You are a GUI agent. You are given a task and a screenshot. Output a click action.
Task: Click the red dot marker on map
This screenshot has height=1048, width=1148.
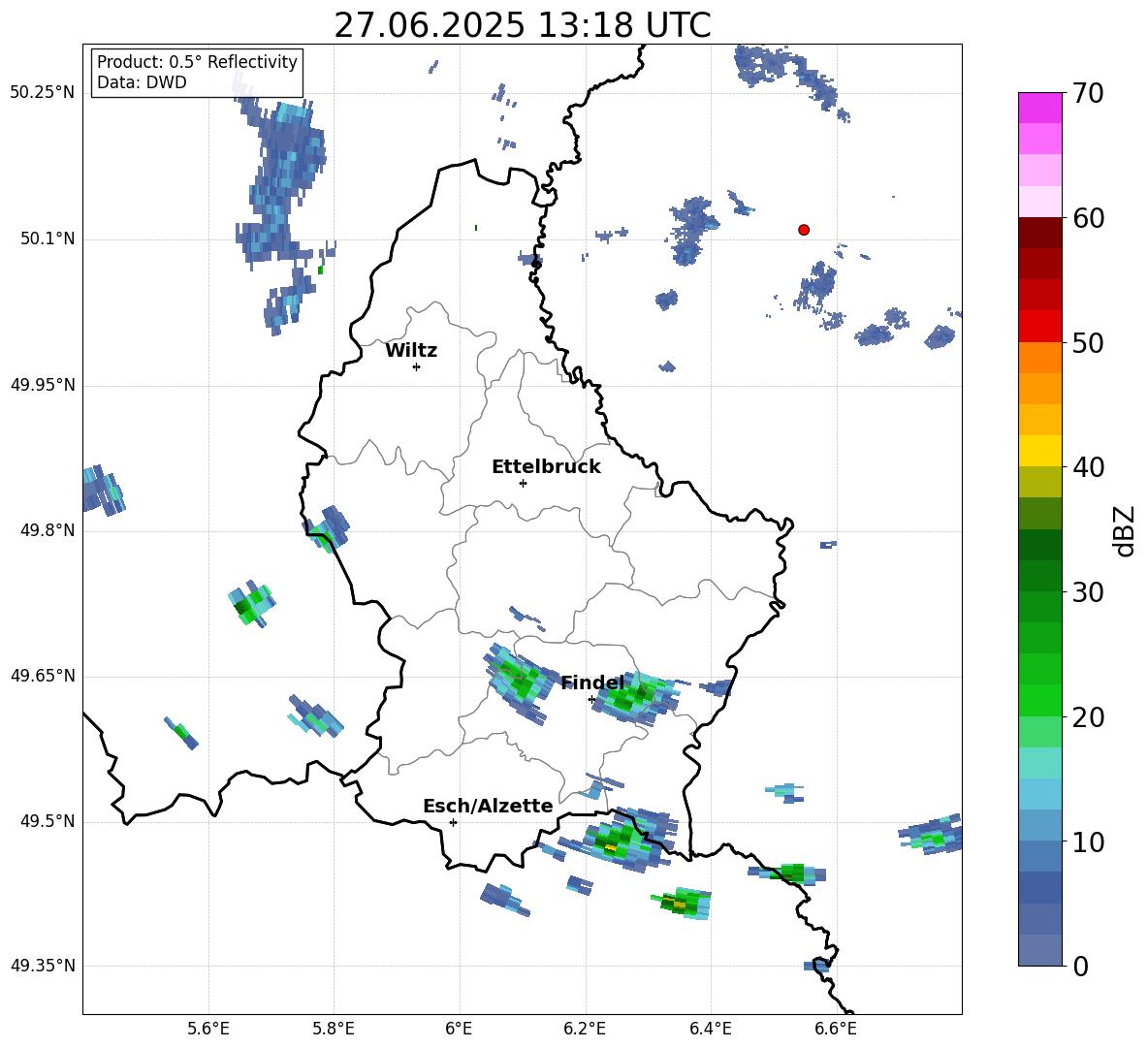pyautogui.click(x=804, y=230)
